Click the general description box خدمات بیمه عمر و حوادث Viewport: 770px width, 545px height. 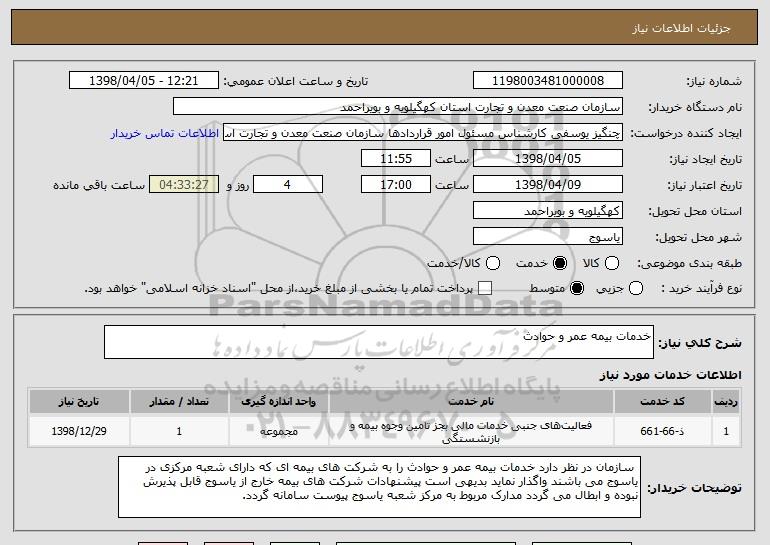(379, 342)
